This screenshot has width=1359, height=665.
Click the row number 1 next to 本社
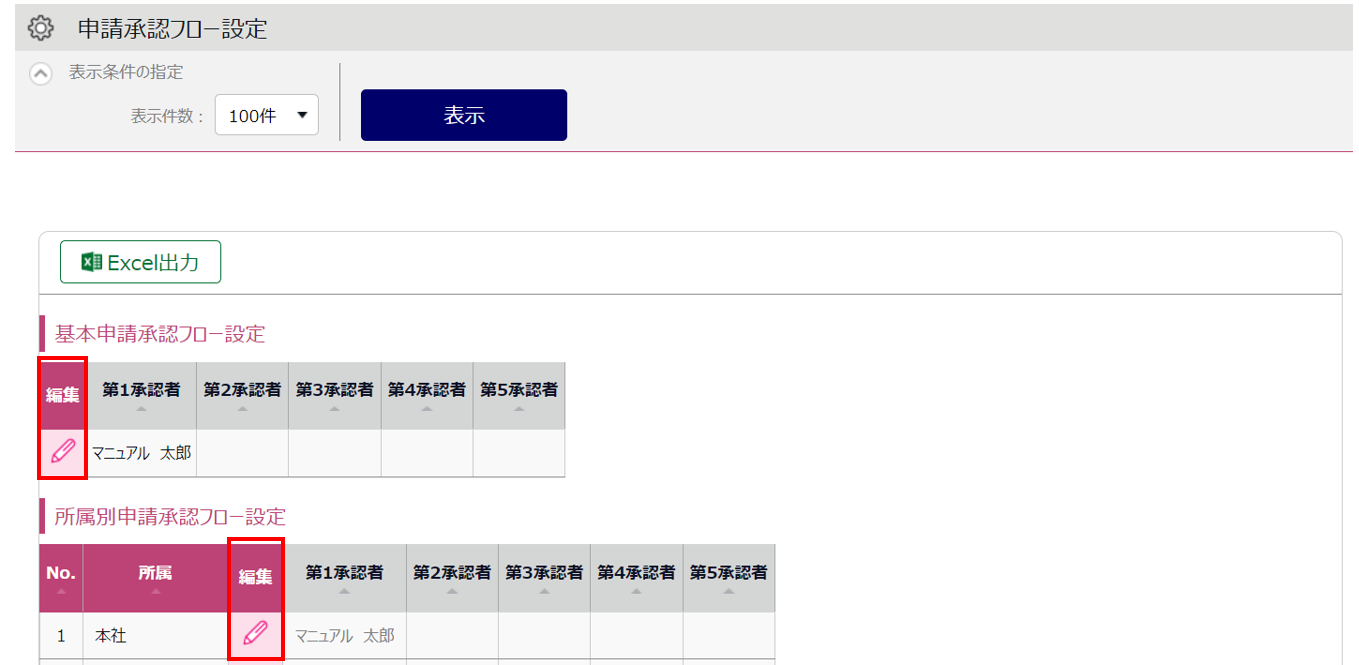coord(61,635)
